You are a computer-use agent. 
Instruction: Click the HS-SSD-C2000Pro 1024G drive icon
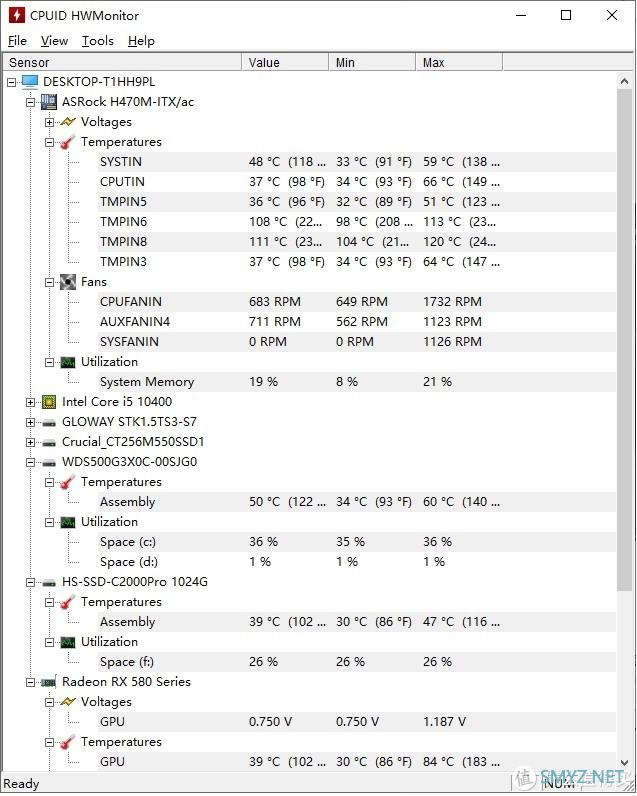coord(49,582)
